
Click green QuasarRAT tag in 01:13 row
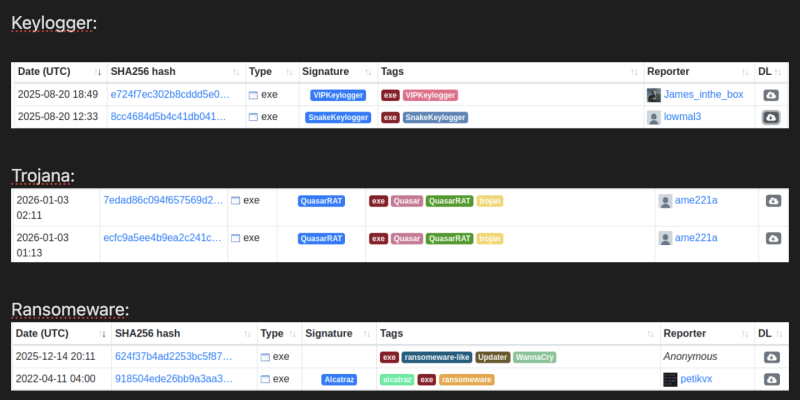pyautogui.click(x=449, y=238)
